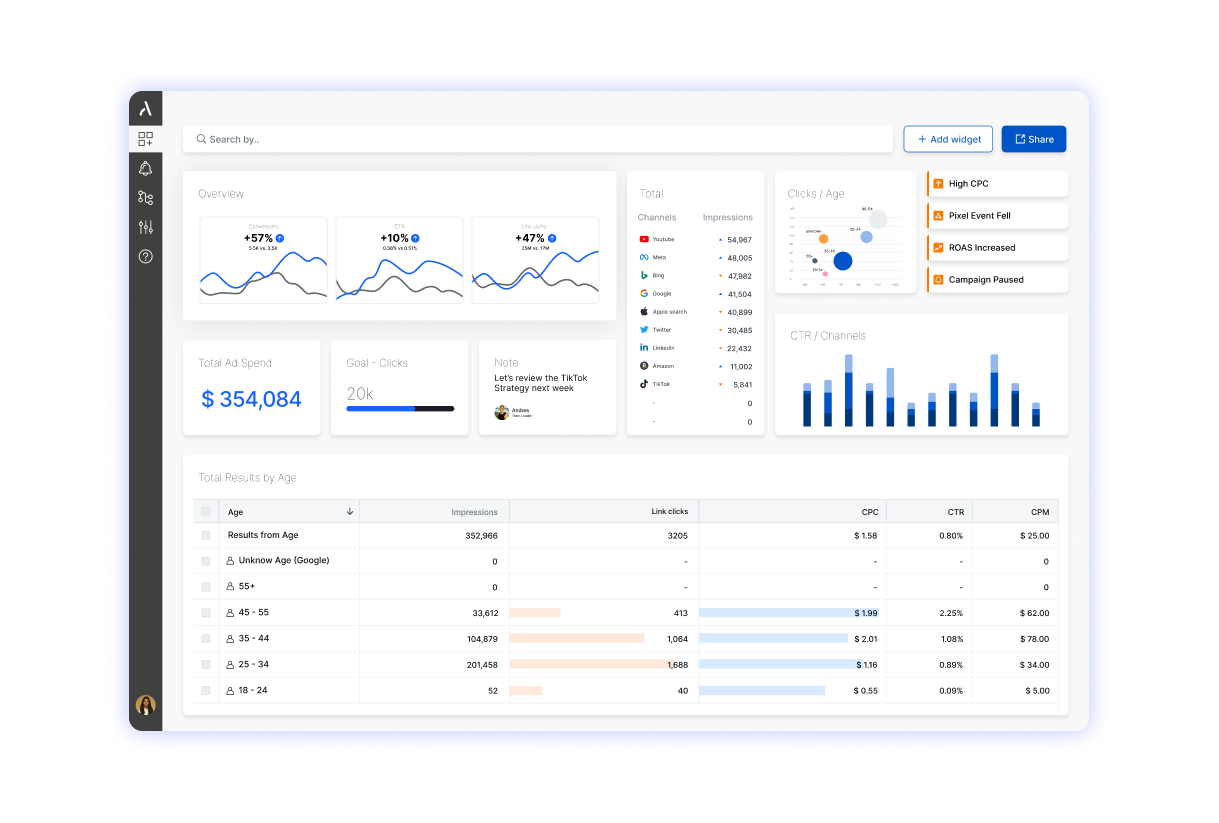
Task: Click the TikTok channel icon
Action: tap(644, 383)
